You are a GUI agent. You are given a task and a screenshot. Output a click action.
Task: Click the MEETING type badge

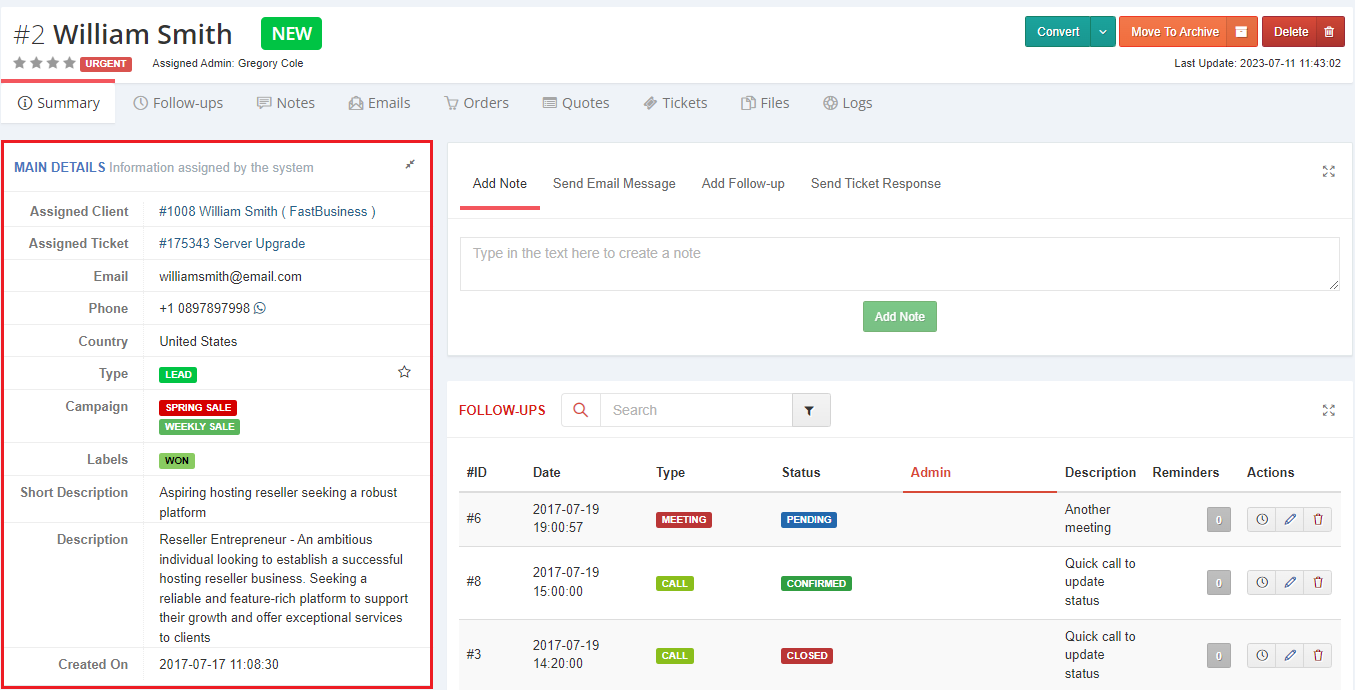click(684, 520)
